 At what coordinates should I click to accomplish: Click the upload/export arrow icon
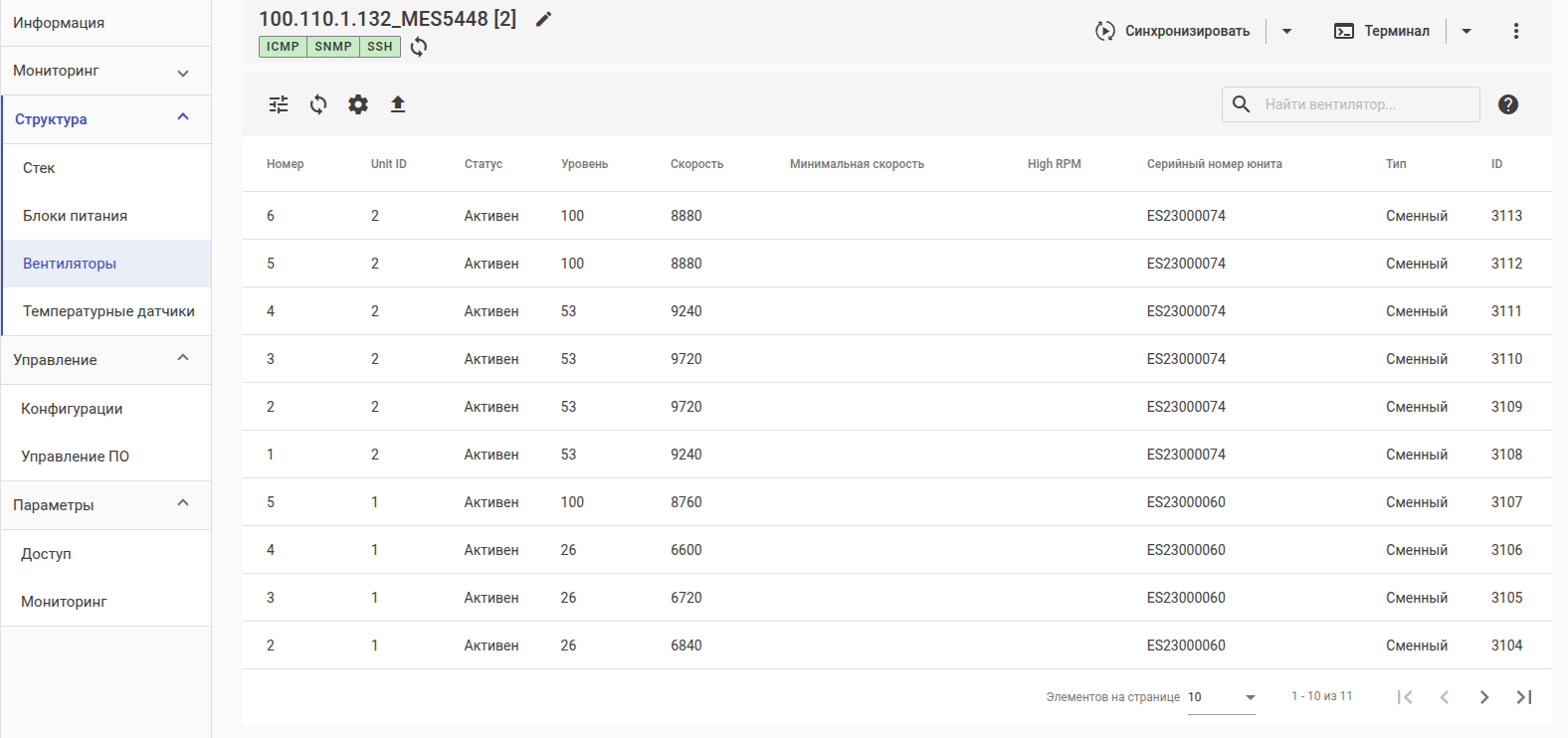(398, 104)
